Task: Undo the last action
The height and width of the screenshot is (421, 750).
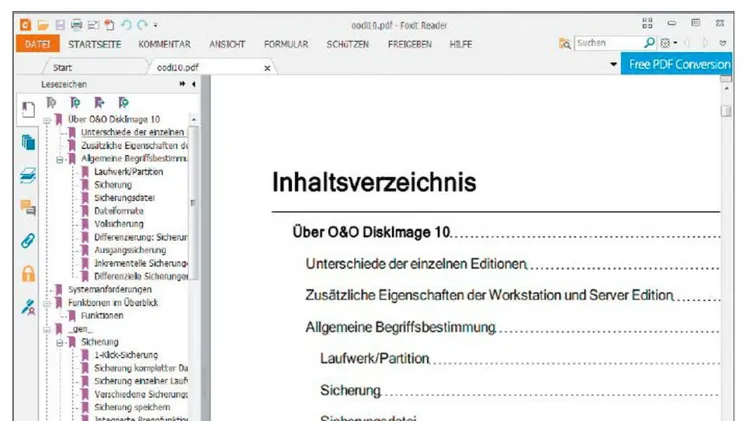Action: [x=126, y=25]
